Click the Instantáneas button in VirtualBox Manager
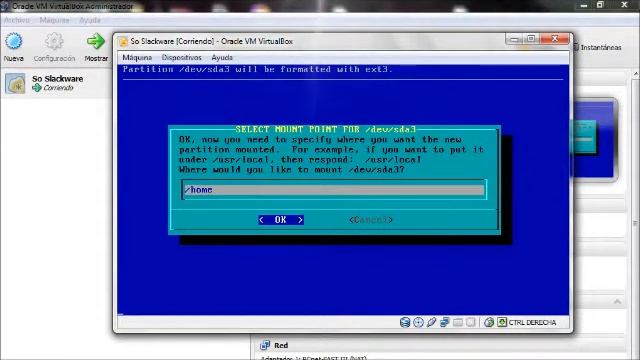Image resolution: width=640 pixels, height=360 pixels. tap(598, 47)
